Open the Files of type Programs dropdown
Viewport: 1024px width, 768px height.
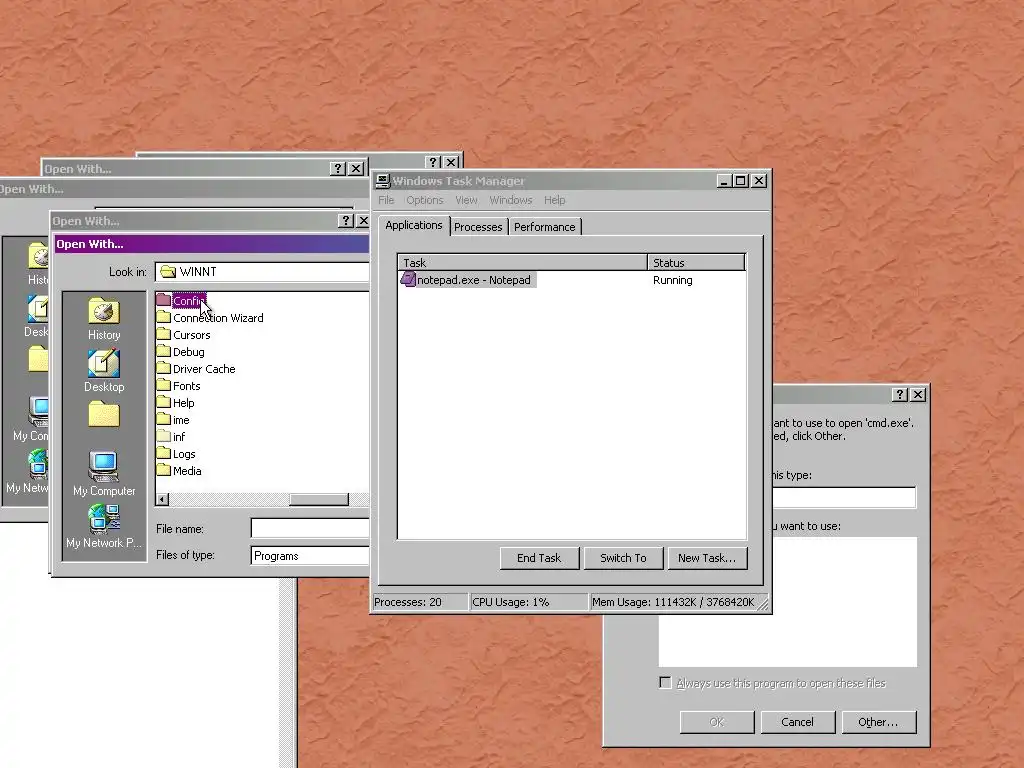pyautogui.click(x=310, y=556)
